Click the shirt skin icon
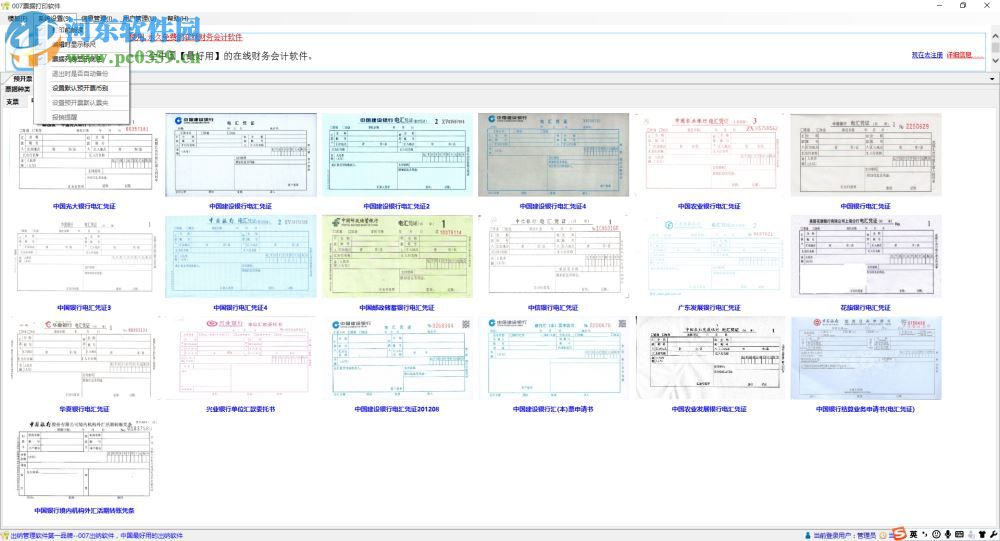Image resolution: width=1000 pixels, height=541 pixels. (x=982, y=535)
